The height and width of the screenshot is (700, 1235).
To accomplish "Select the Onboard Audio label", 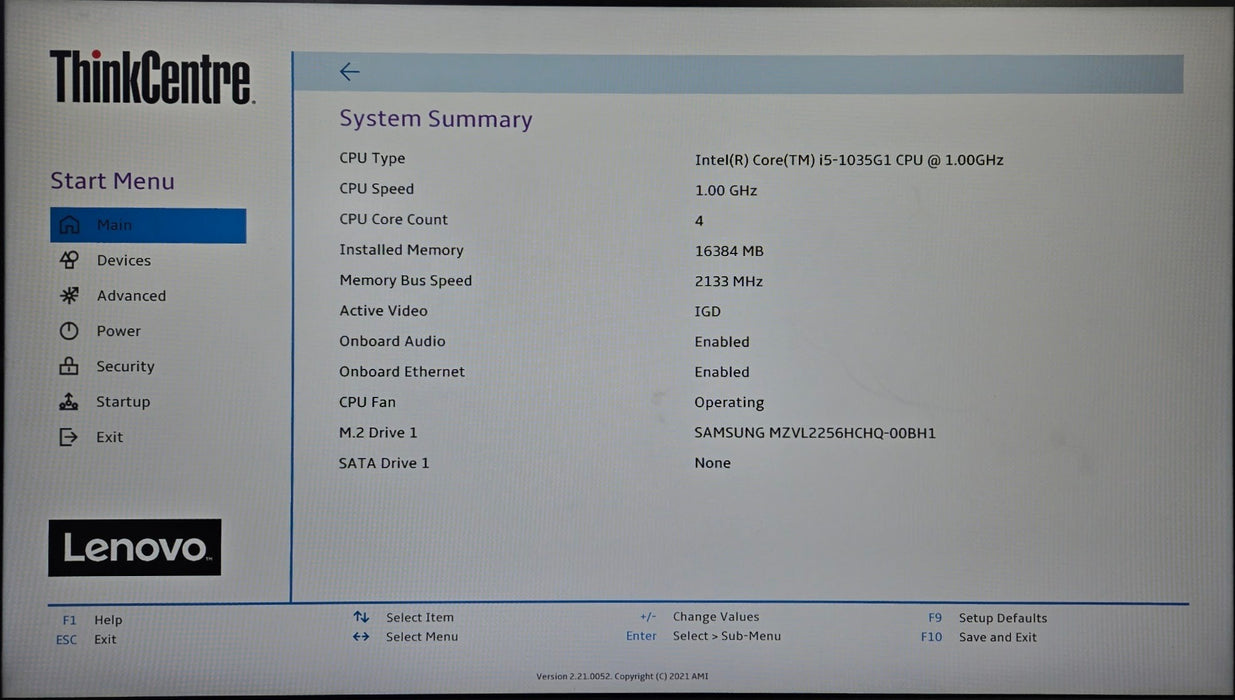I will tap(392, 341).
